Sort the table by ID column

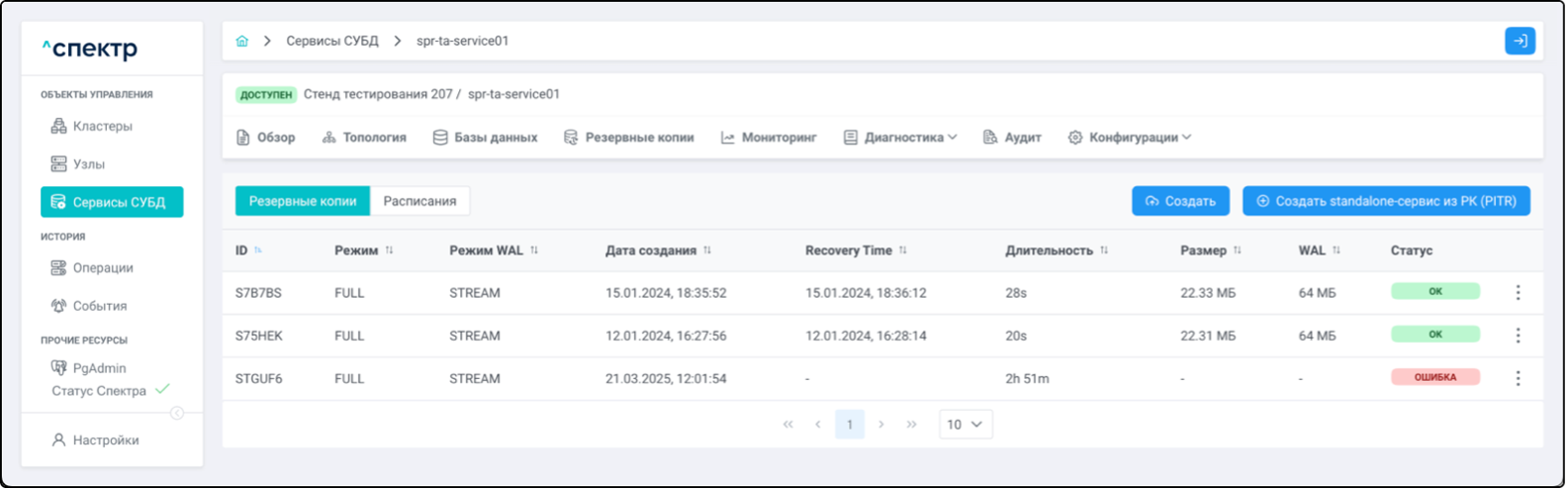coord(258,250)
